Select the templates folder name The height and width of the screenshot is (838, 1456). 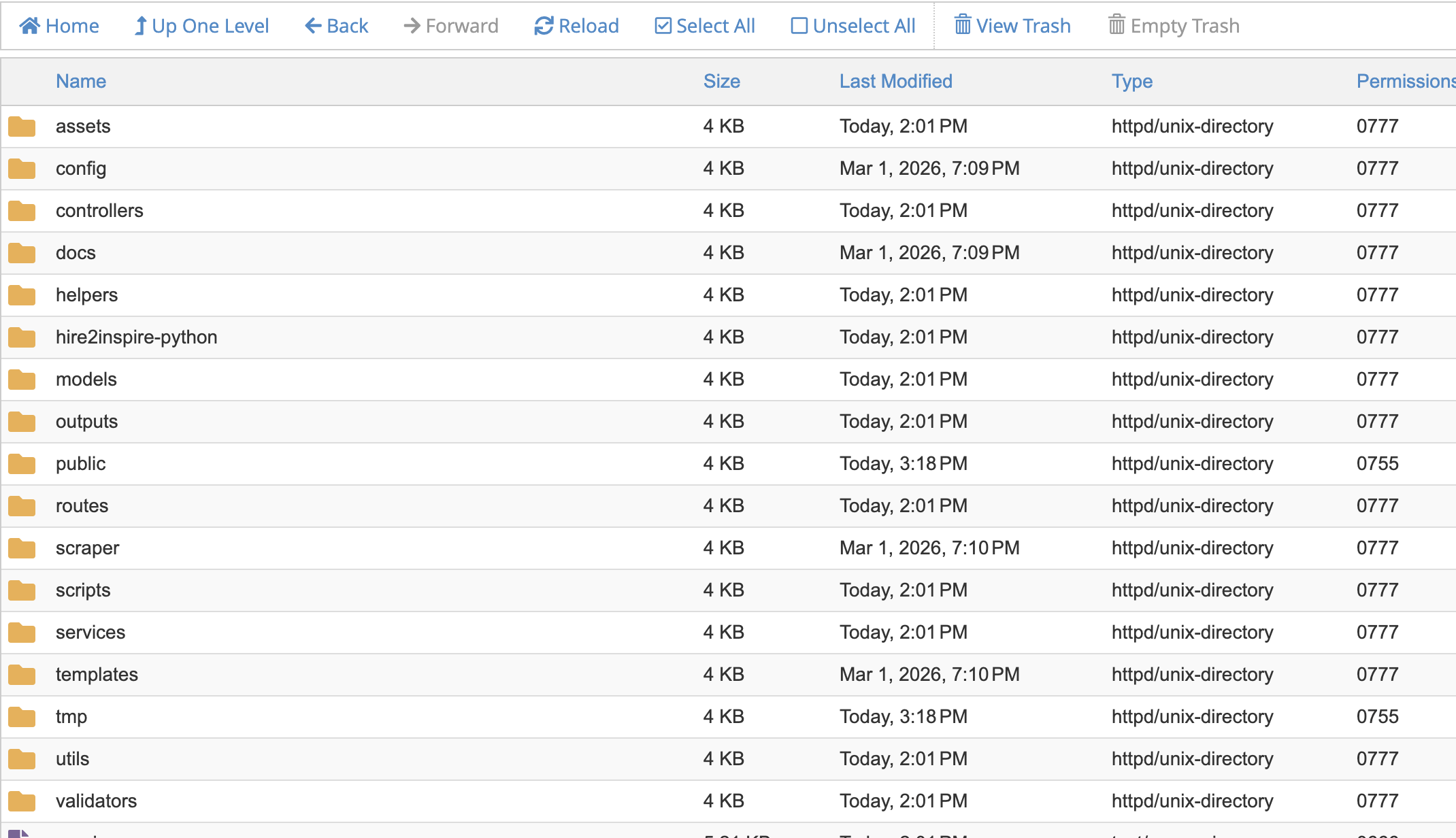coord(97,675)
